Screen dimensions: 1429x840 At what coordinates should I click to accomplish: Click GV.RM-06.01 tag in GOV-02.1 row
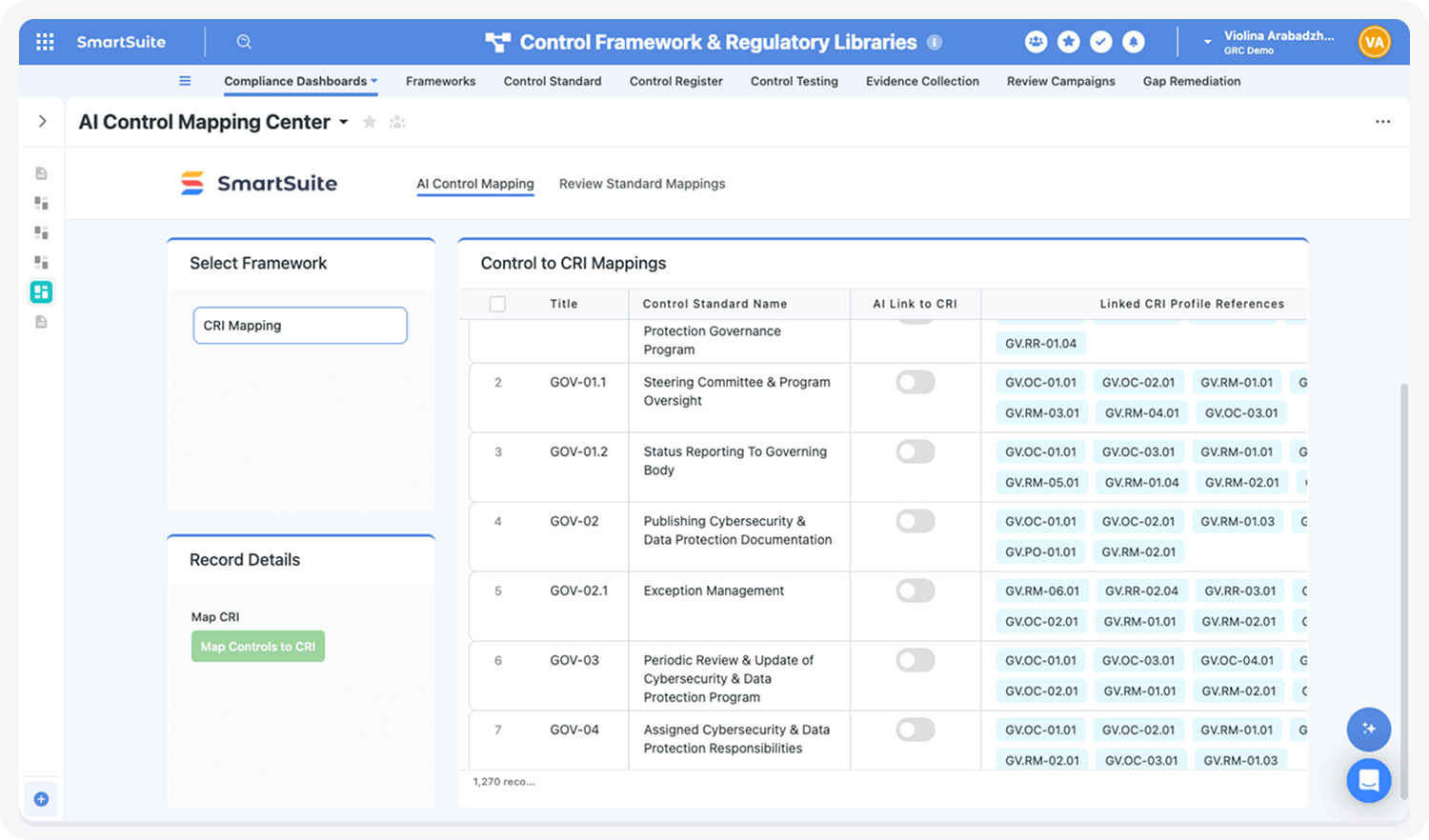1042,590
